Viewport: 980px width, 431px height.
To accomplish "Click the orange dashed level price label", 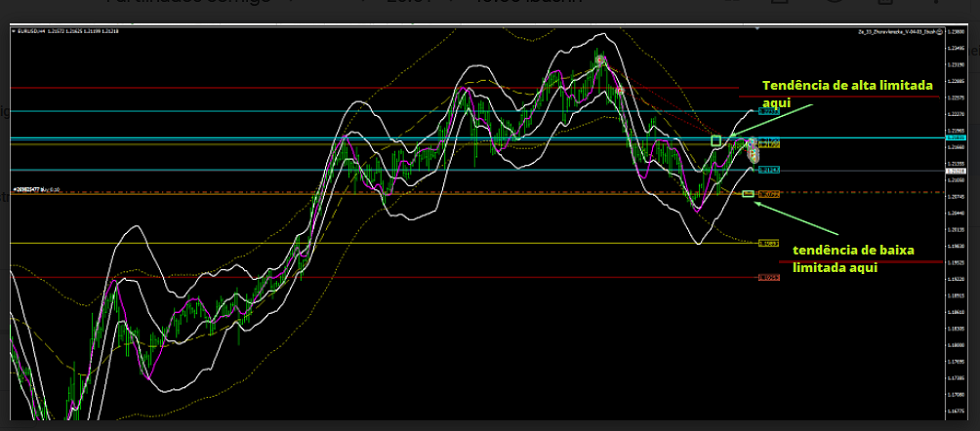I will pos(768,193).
